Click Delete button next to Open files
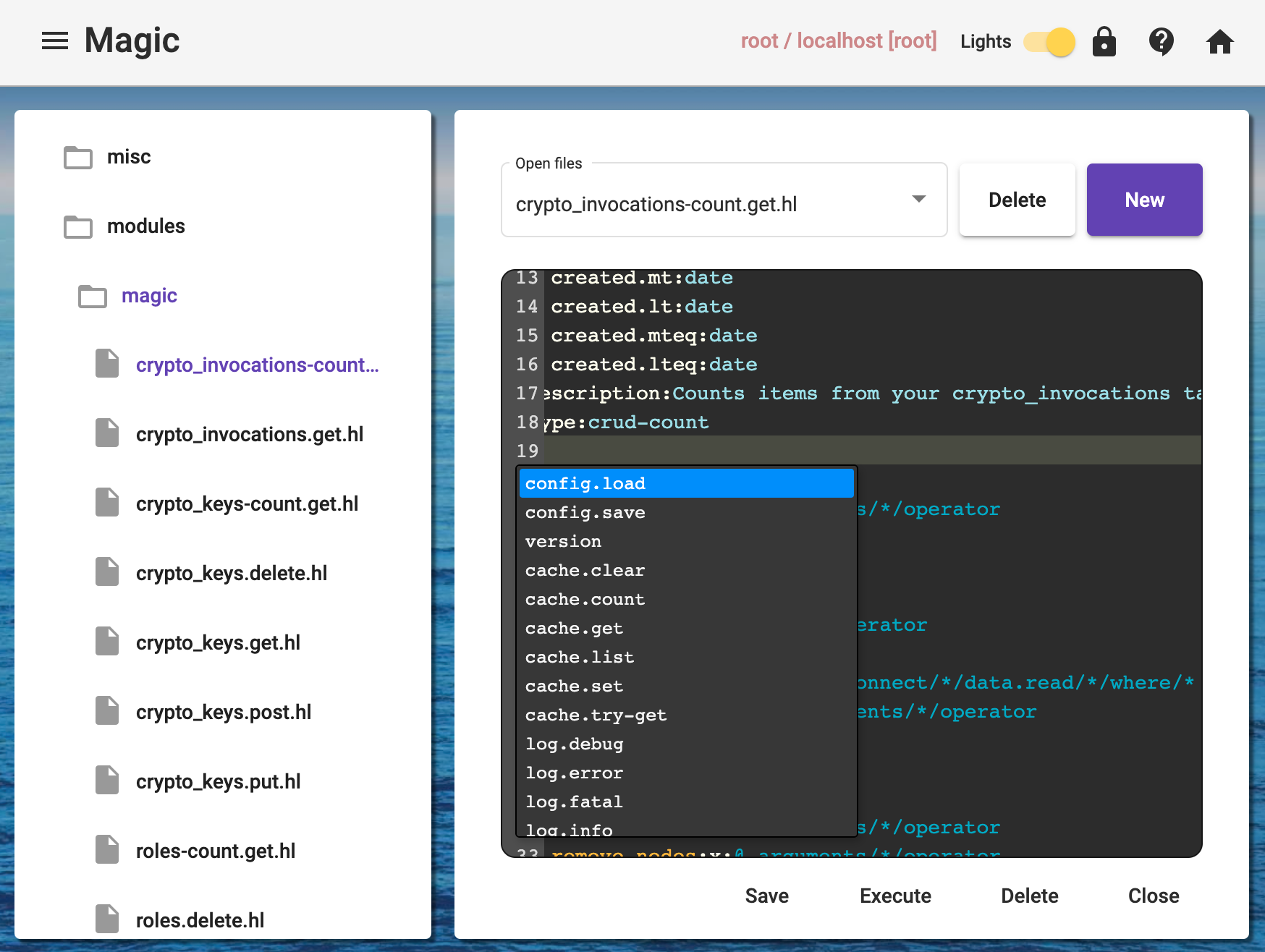Viewport: 1265px width, 952px height. tap(1017, 200)
